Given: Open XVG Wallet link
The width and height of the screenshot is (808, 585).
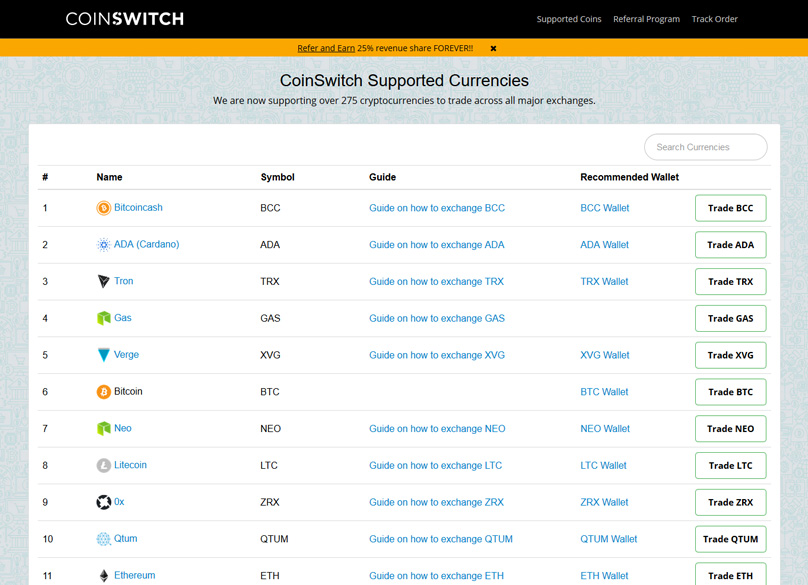Looking at the screenshot, I should pyautogui.click(x=605, y=355).
